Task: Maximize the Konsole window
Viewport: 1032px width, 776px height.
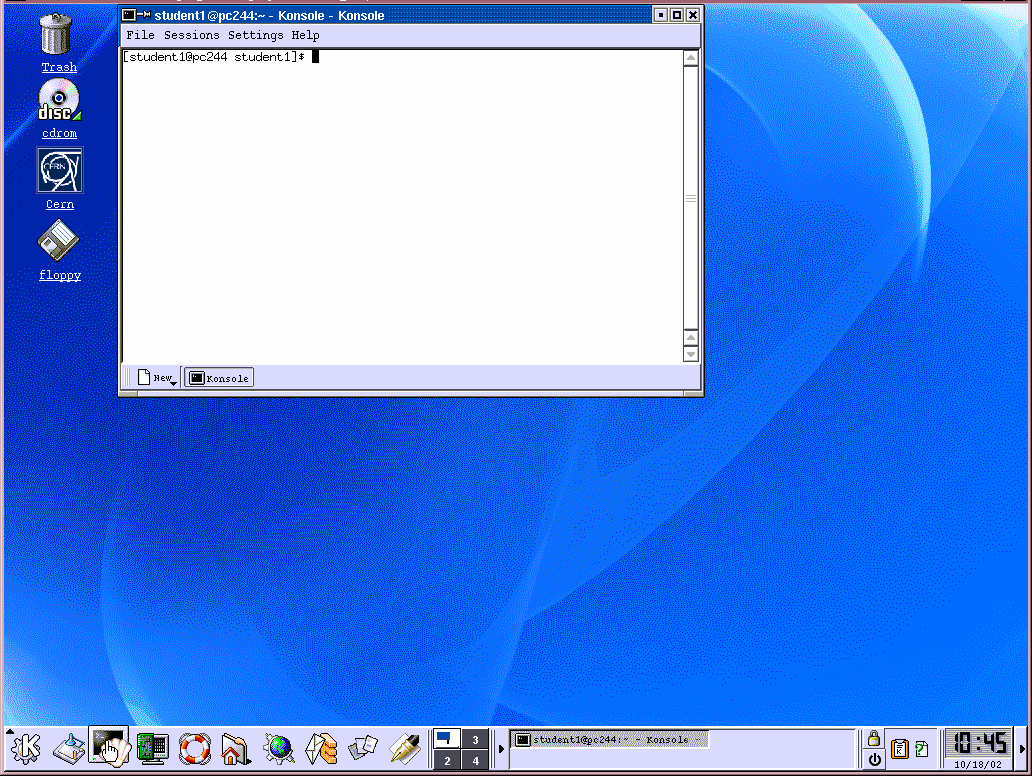Action: [x=677, y=15]
